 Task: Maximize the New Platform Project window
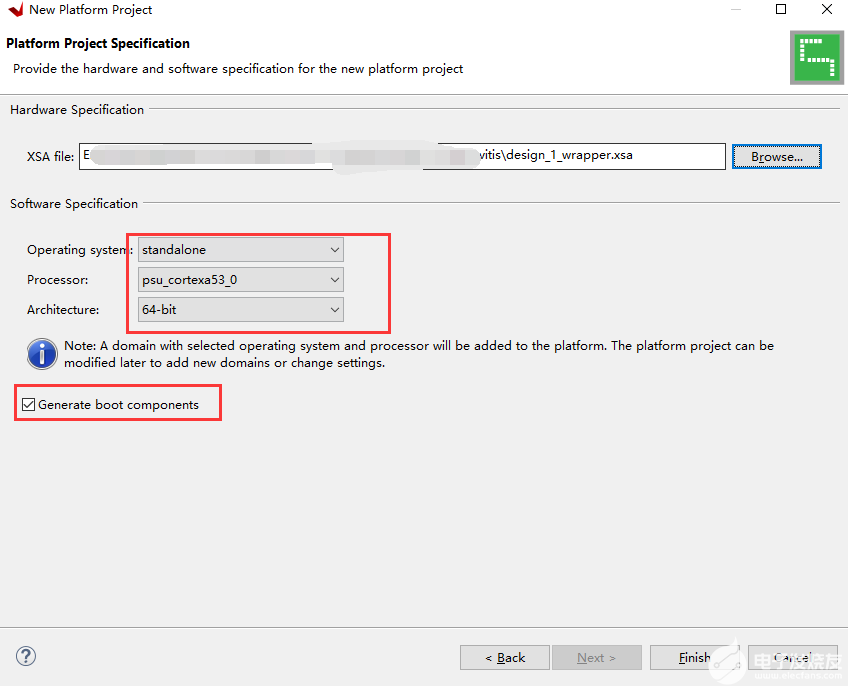point(782,10)
